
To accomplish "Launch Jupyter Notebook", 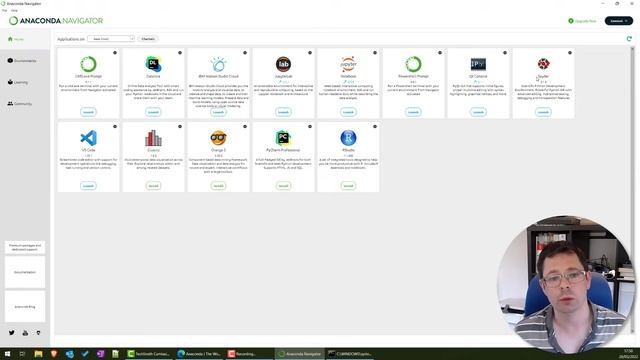I will pyautogui.click(x=348, y=112).
